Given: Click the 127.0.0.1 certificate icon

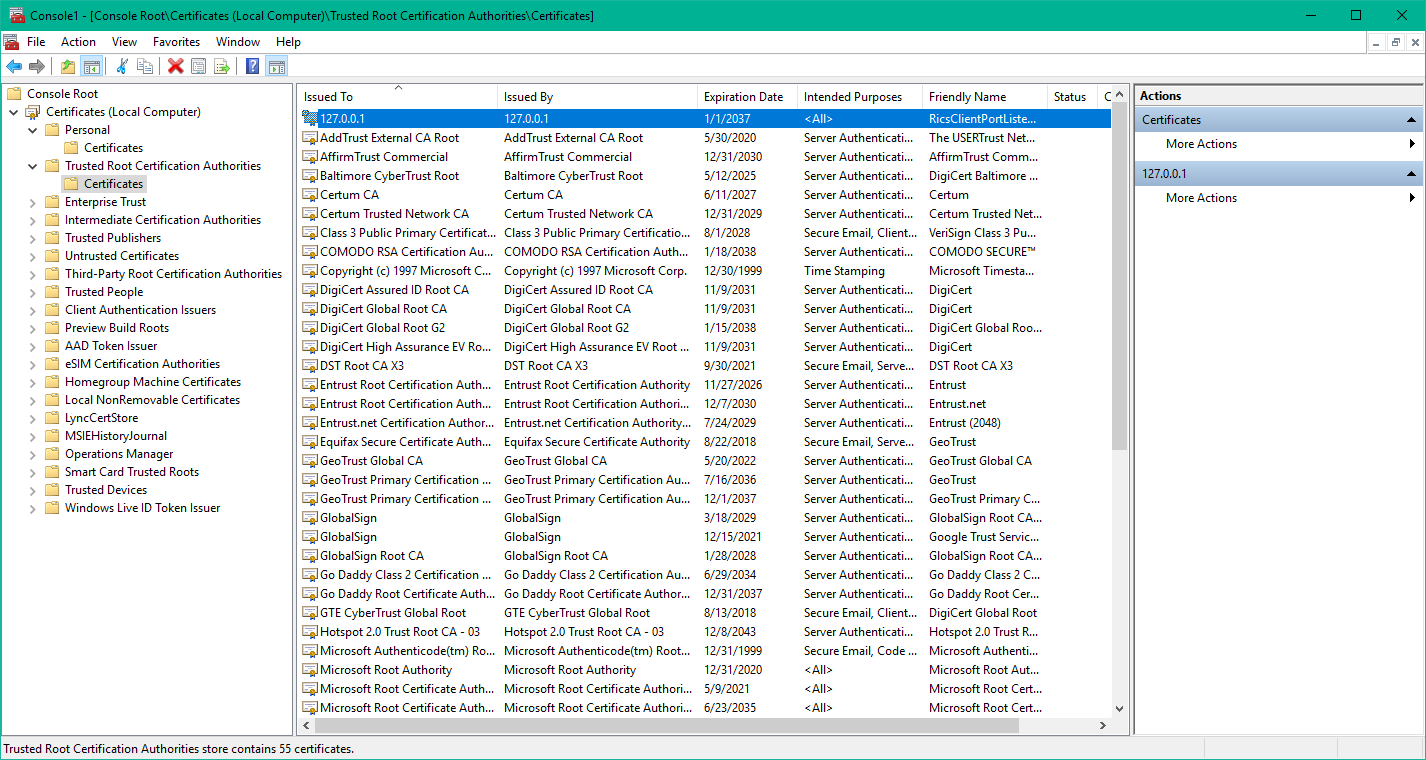Looking at the screenshot, I should pyautogui.click(x=310, y=118).
